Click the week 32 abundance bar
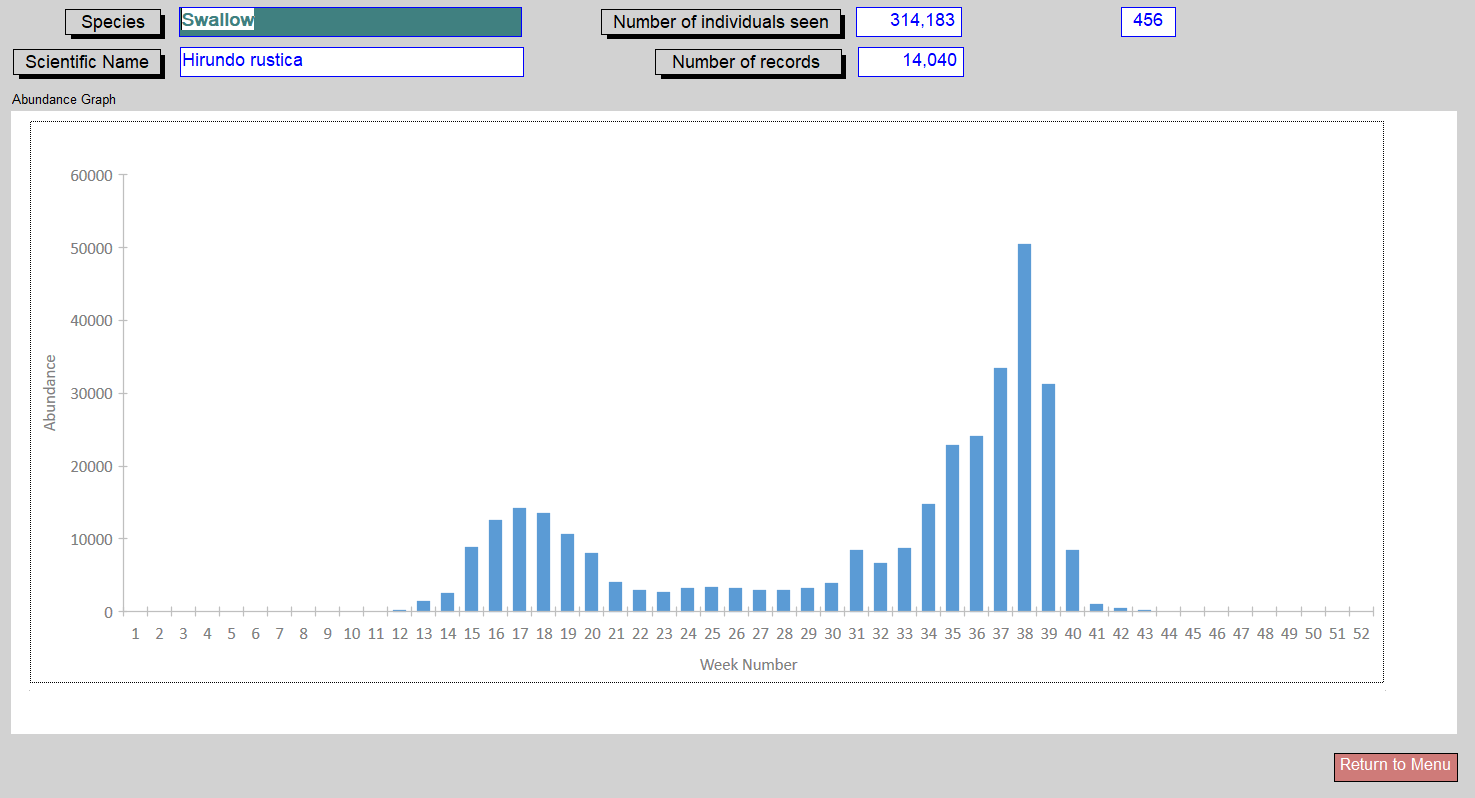Viewport: 1475px width, 798px height. click(880, 588)
